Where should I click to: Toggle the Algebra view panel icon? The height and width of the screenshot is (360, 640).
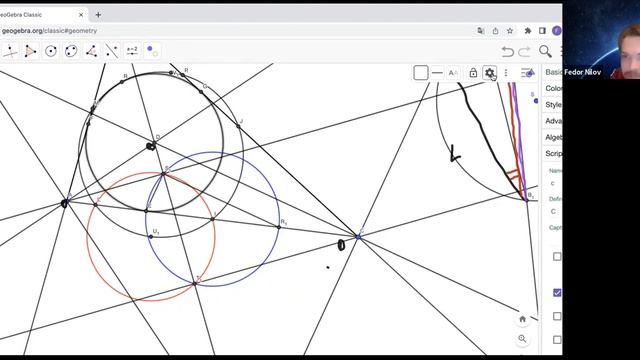528,73
